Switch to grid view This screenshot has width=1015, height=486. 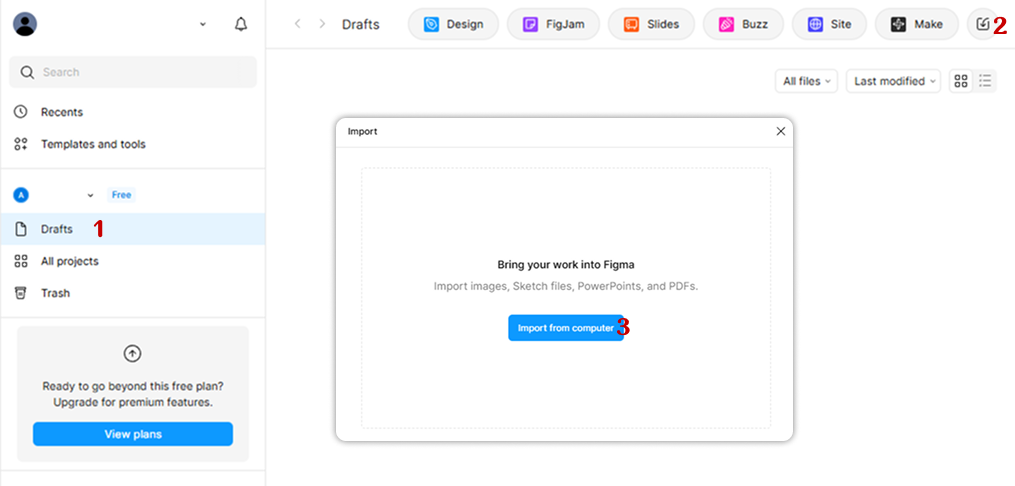click(961, 81)
